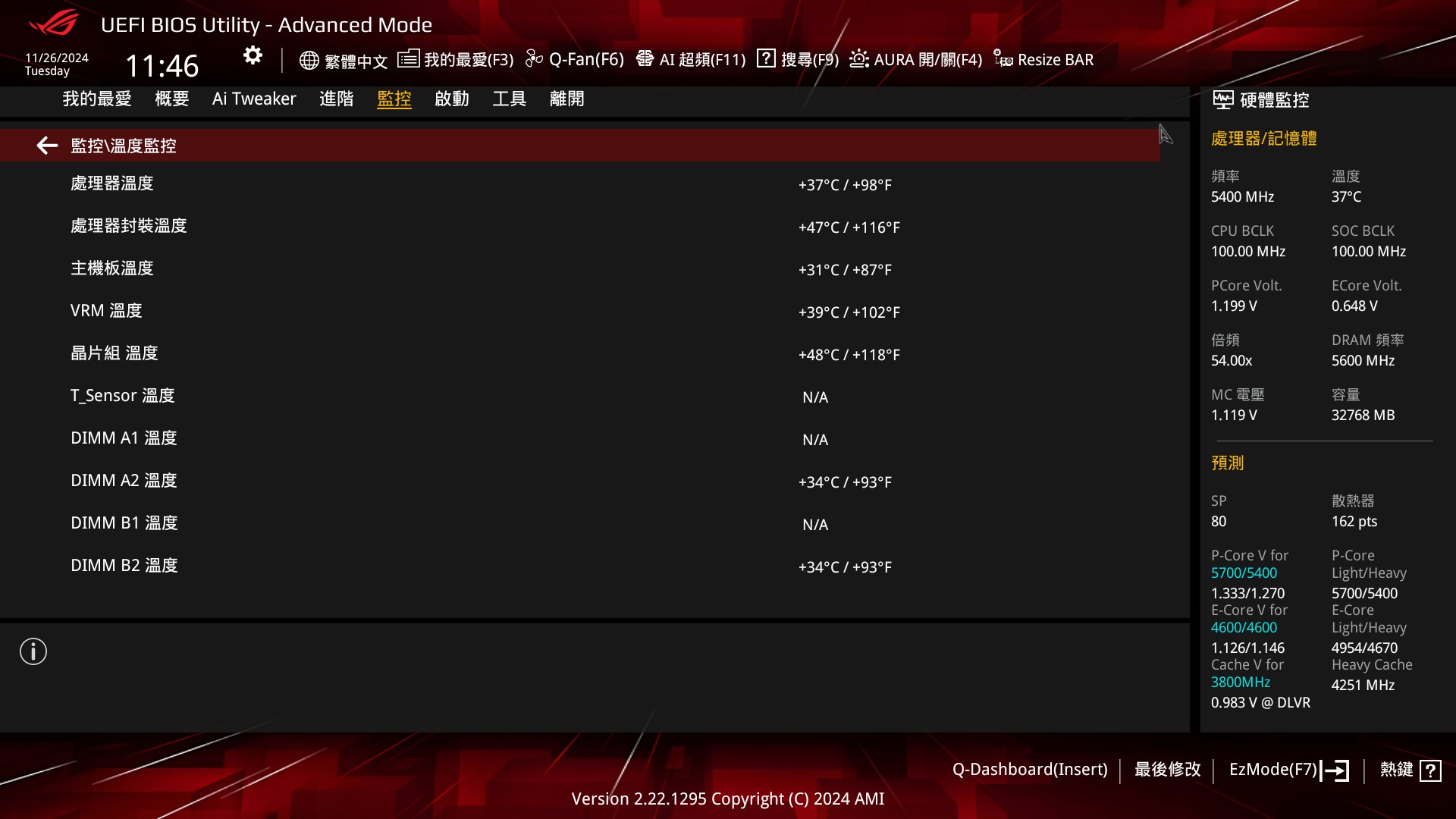Click the +31°C / +87°F value
Image resolution: width=1456 pixels, height=819 pixels.
(845, 270)
